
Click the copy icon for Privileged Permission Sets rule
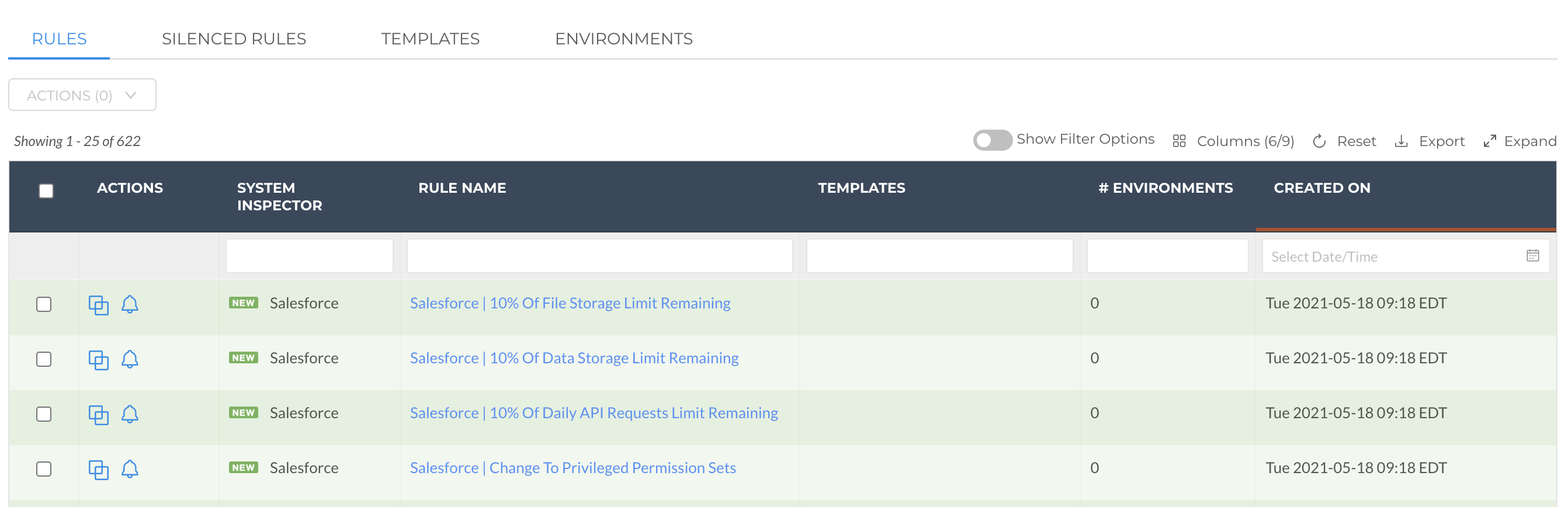click(99, 469)
